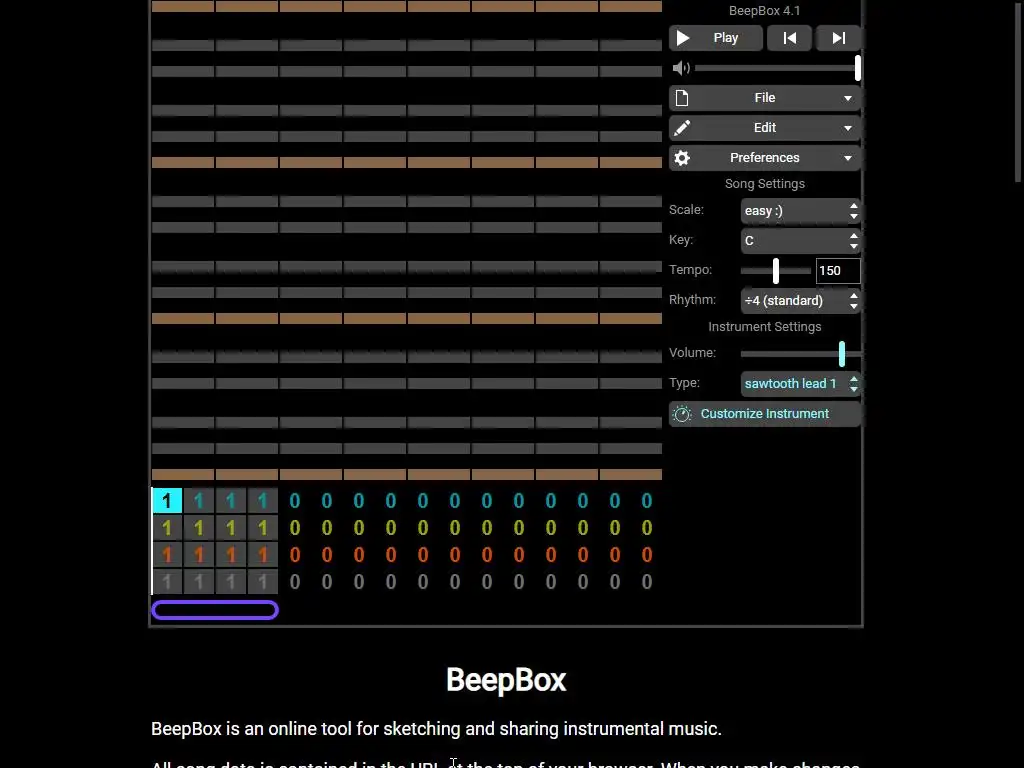Select fifth bar yellow channel 0 cell

point(295,528)
